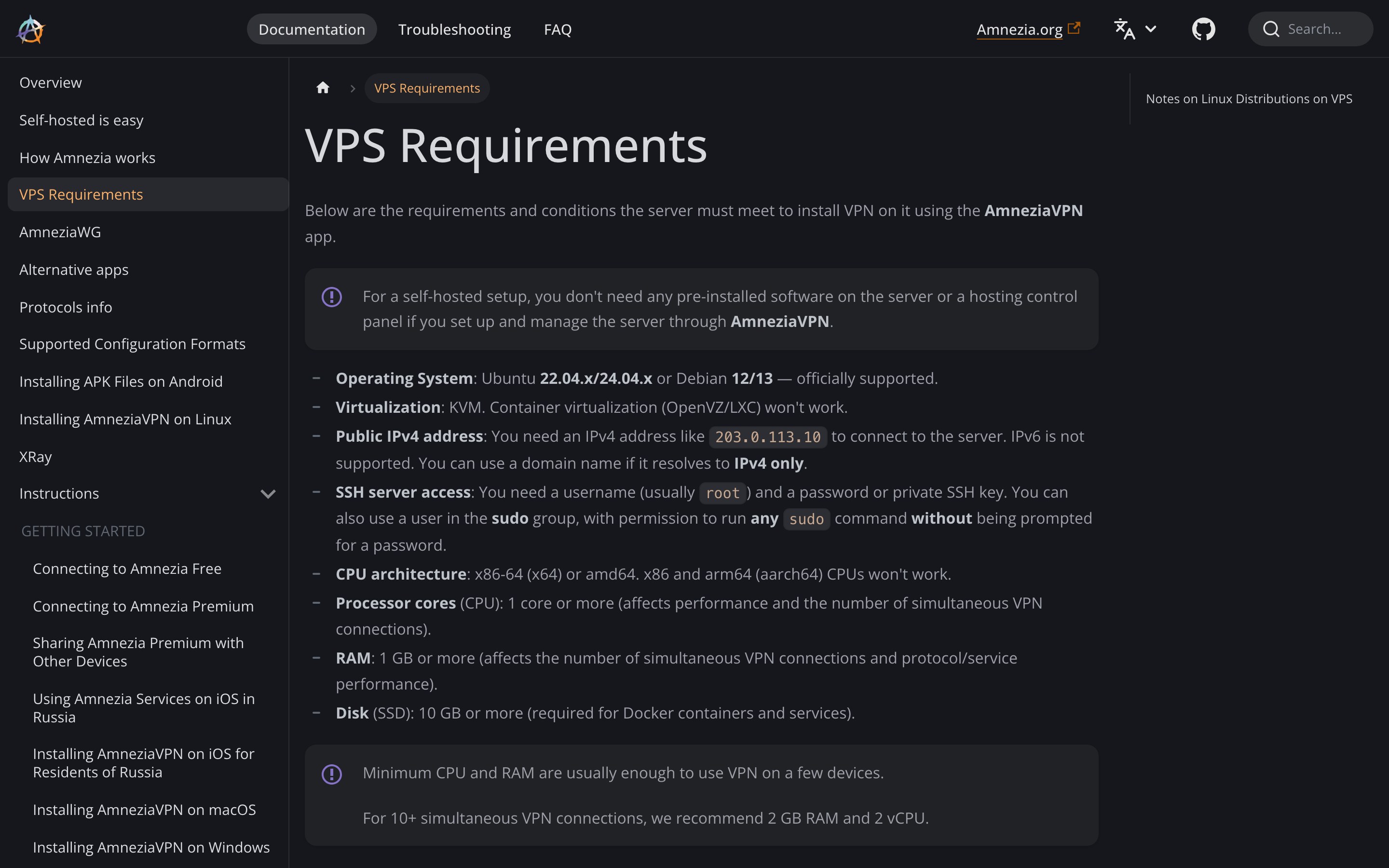The height and width of the screenshot is (868, 1389).
Task: Open Overview in the sidebar
Action: (x=148, y=82)
